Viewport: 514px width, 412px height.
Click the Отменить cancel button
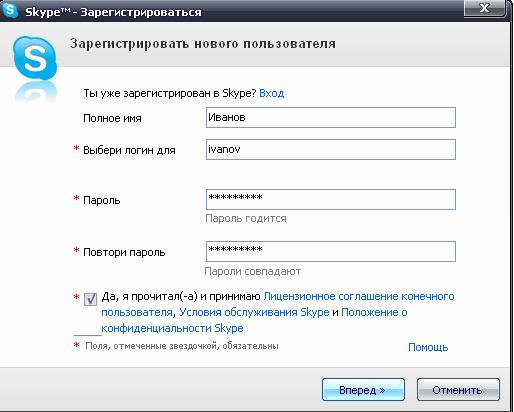(x=458, y=389)
